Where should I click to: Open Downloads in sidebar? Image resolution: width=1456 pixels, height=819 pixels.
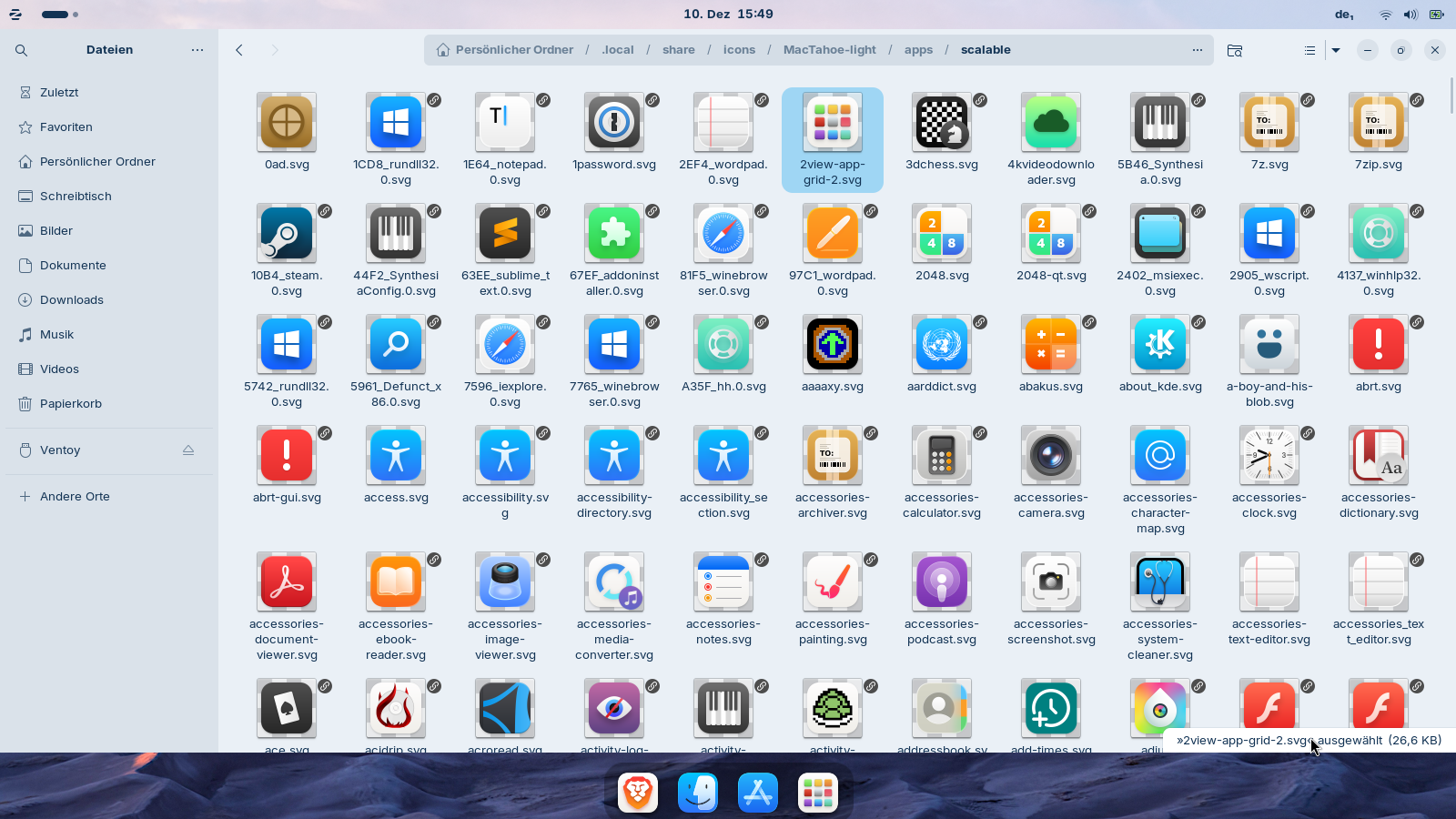click(x=72, y=299)
